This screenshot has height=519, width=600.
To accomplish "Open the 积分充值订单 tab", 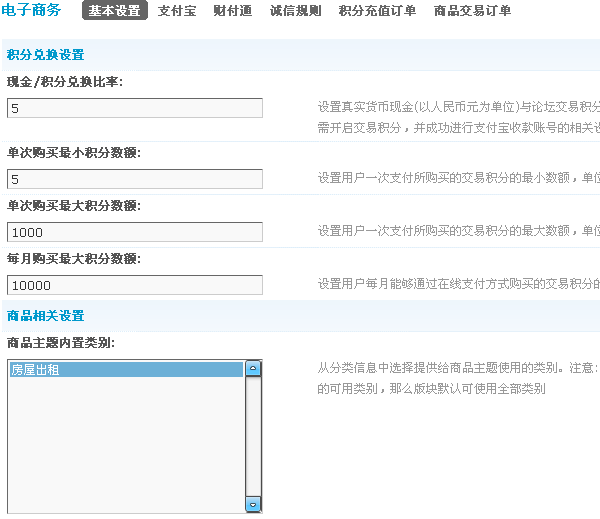I will (377, 10).
